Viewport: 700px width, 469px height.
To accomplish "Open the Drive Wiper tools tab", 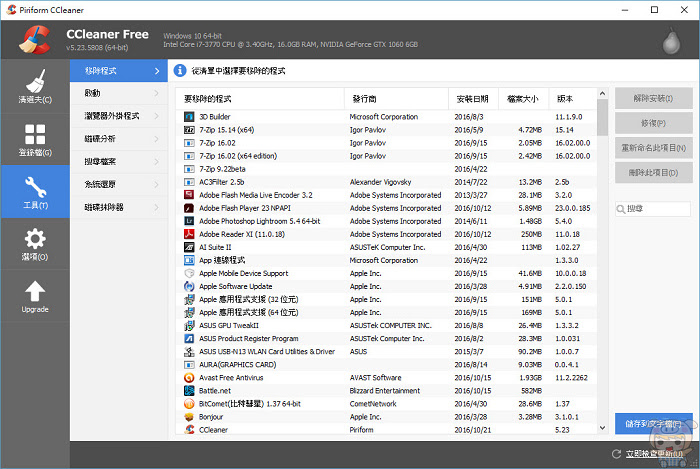I will (x=119, y=207).
